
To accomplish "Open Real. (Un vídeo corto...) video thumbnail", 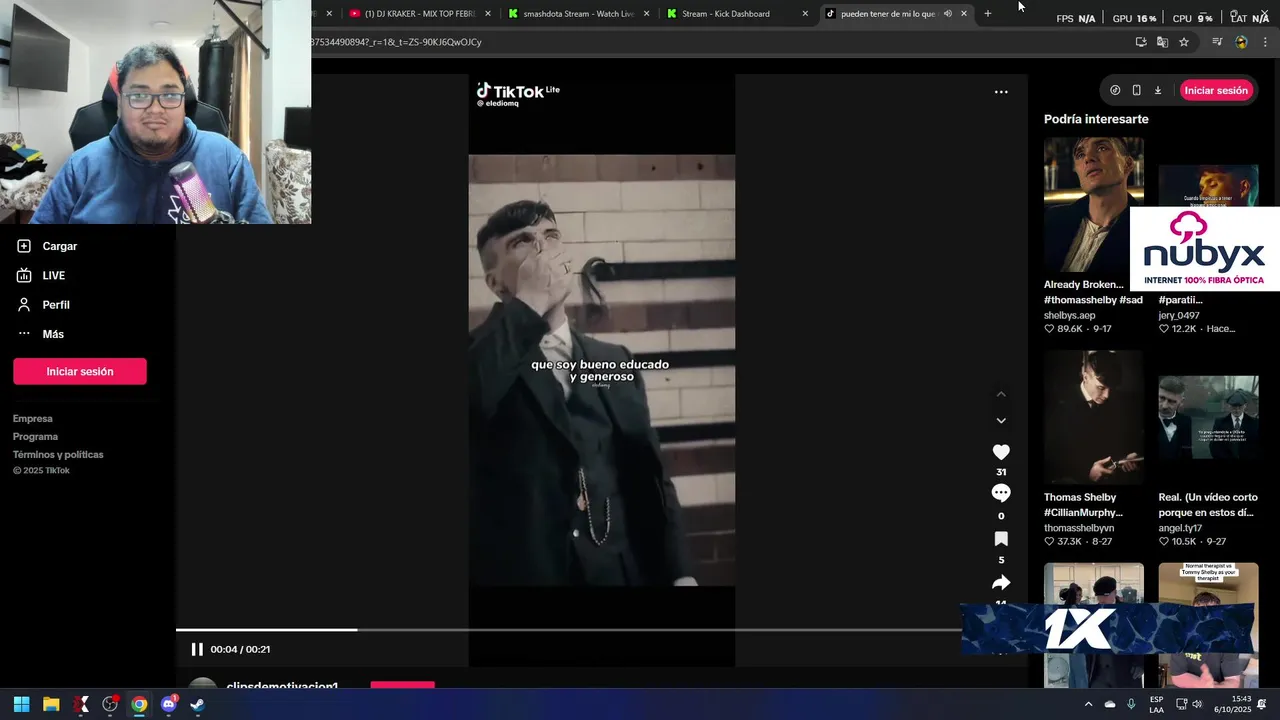I will pos(1208,417).
